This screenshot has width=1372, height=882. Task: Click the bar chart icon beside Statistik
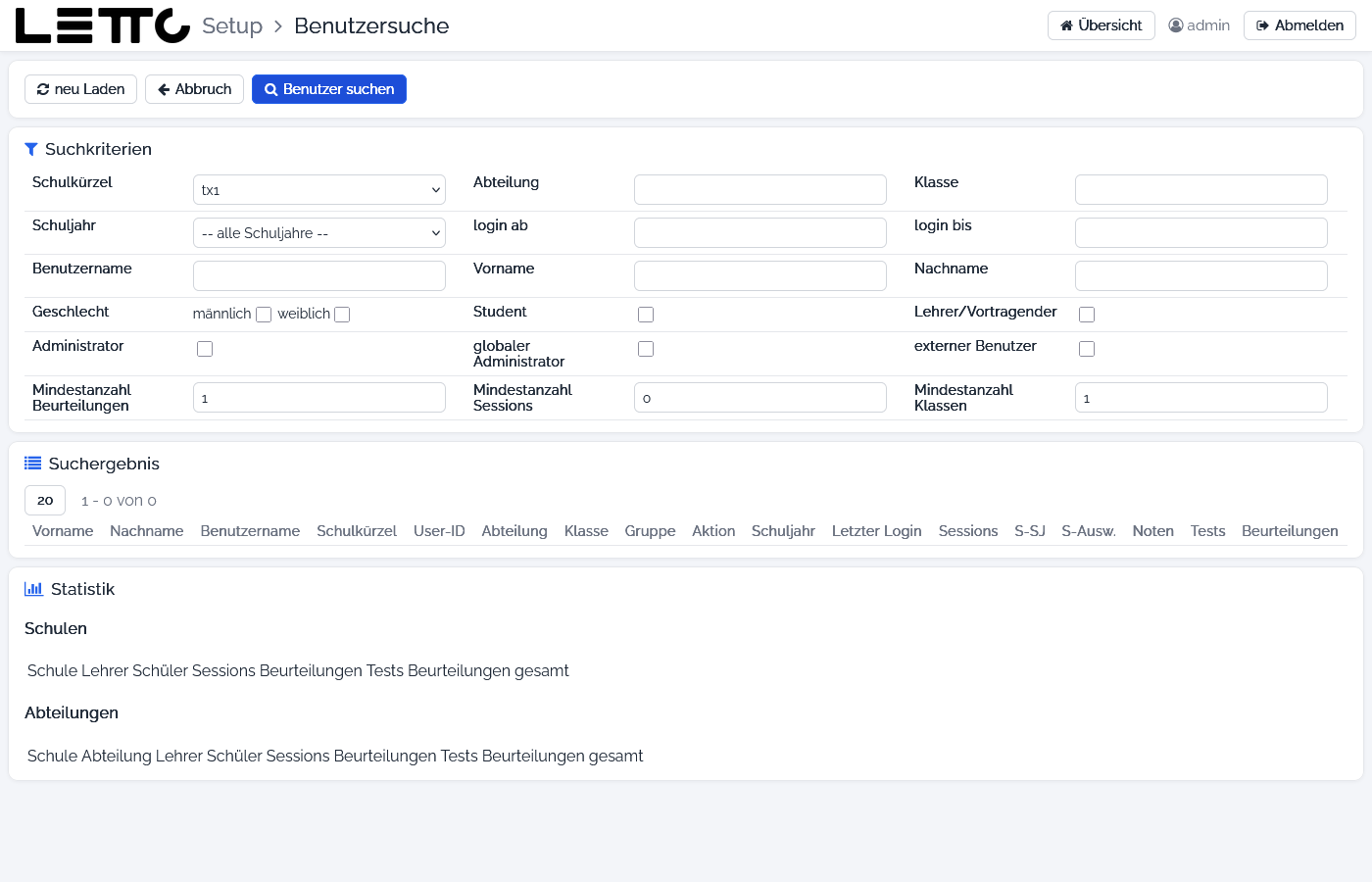point(34,589)
